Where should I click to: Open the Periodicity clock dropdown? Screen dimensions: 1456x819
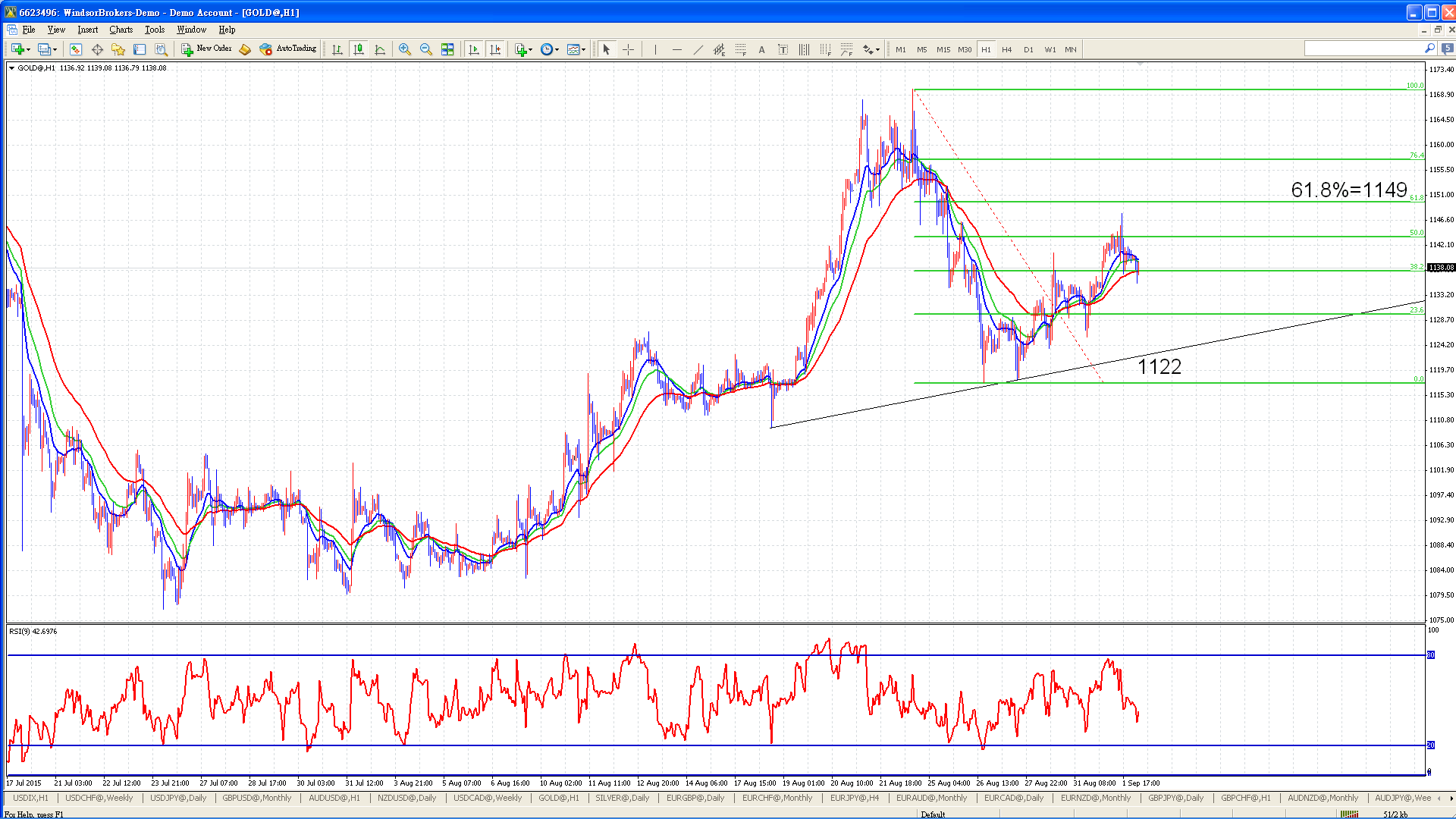click(x=550, y=49)
